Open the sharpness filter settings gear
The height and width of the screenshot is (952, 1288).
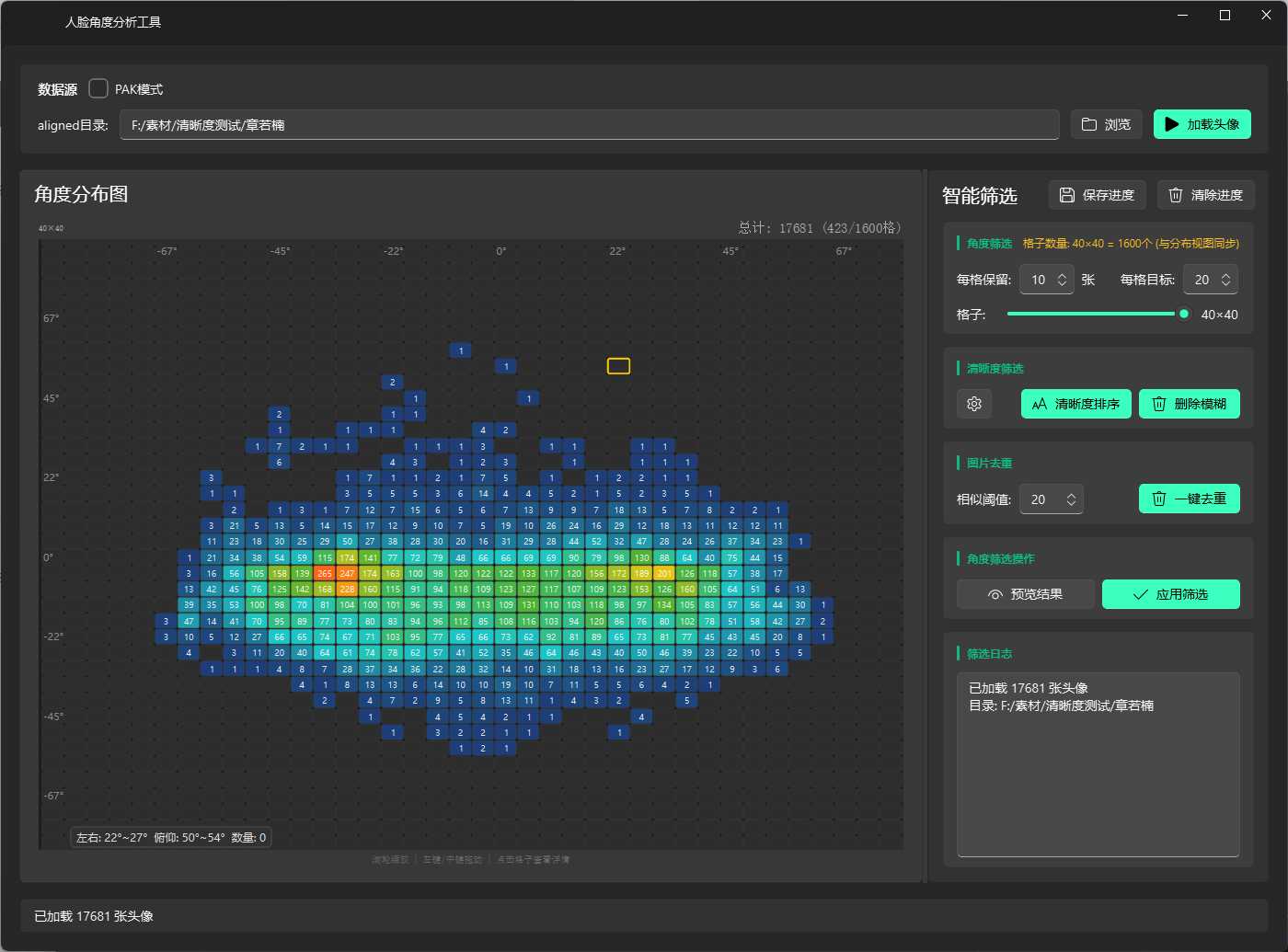[x=974, y=404]
